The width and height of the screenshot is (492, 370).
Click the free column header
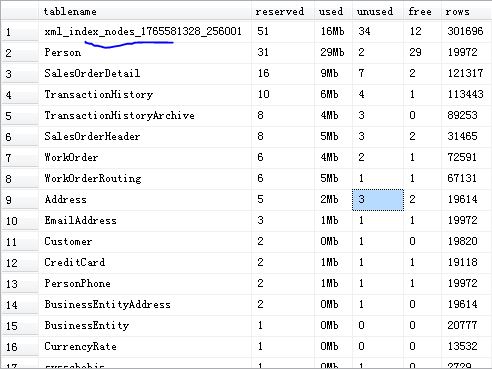(x=422, y=11)
